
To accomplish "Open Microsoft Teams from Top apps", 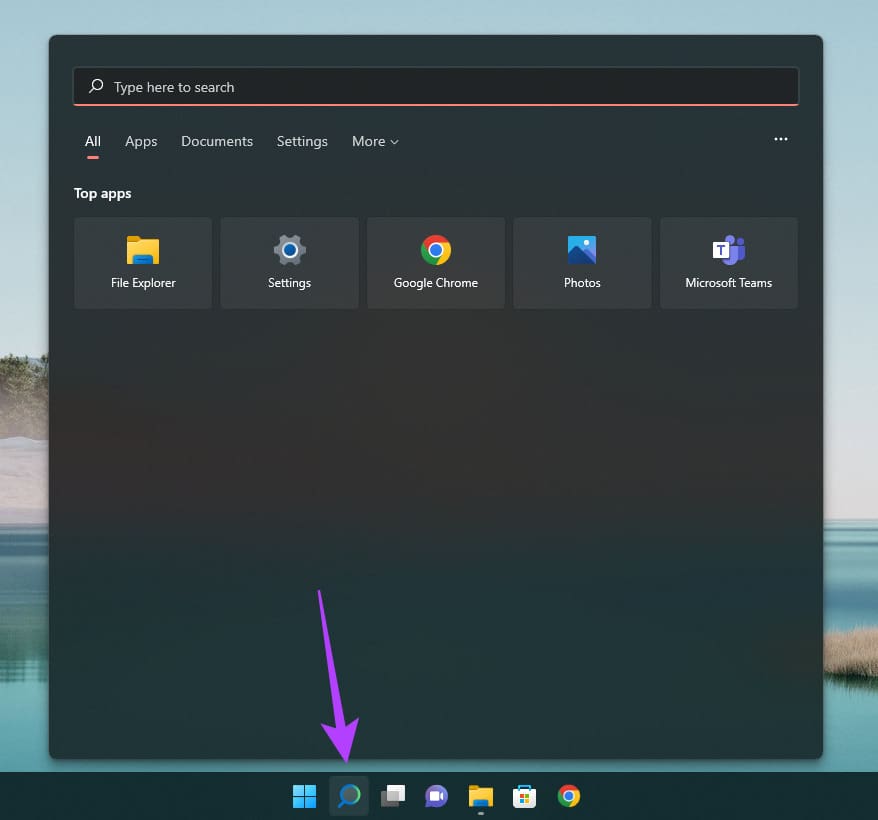I will tap(728, 263).
